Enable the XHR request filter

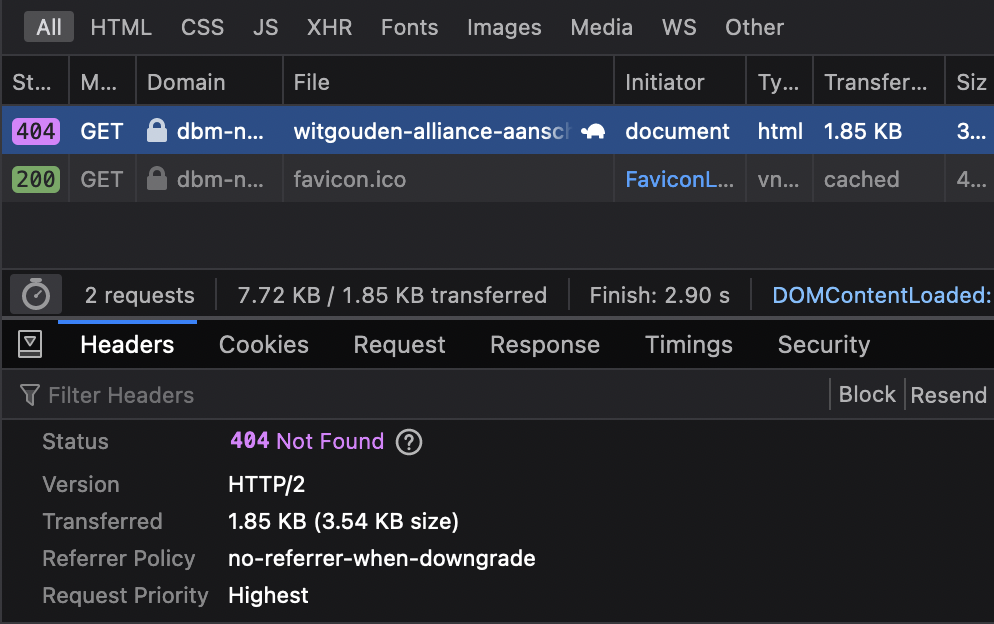pos(329,27)
